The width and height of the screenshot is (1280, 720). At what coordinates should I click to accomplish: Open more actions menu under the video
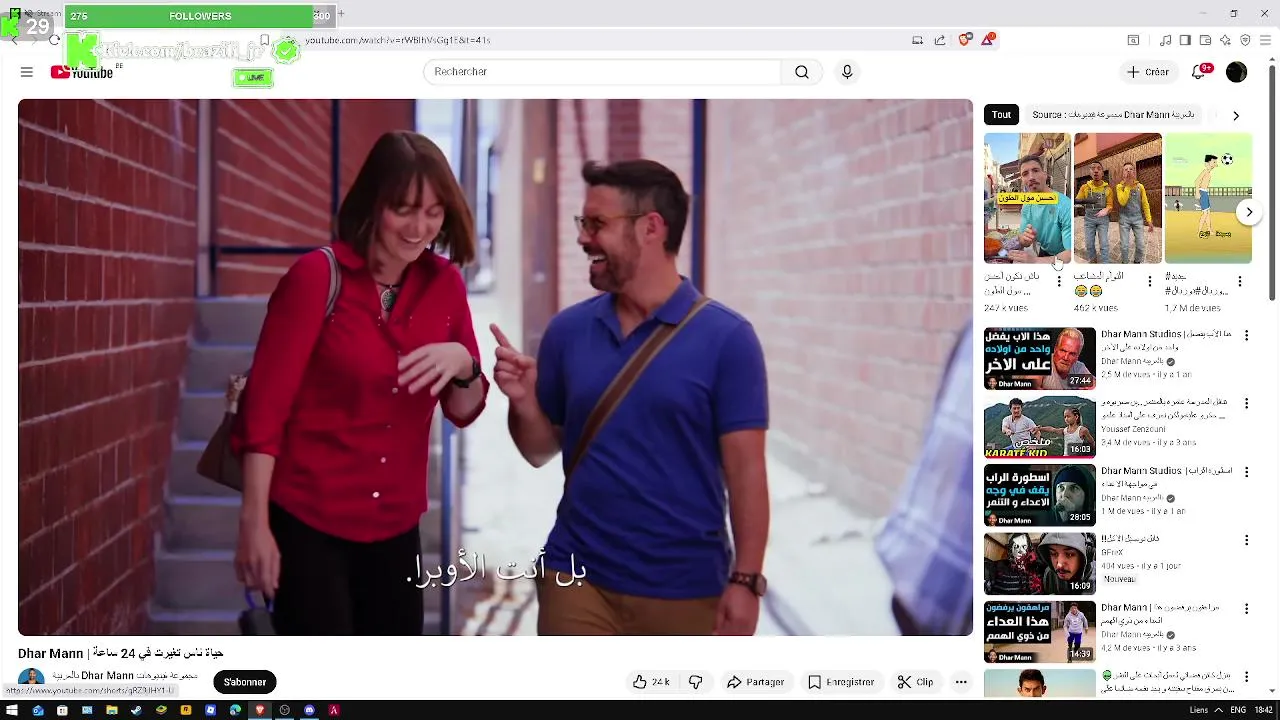(x=961, y=682)
